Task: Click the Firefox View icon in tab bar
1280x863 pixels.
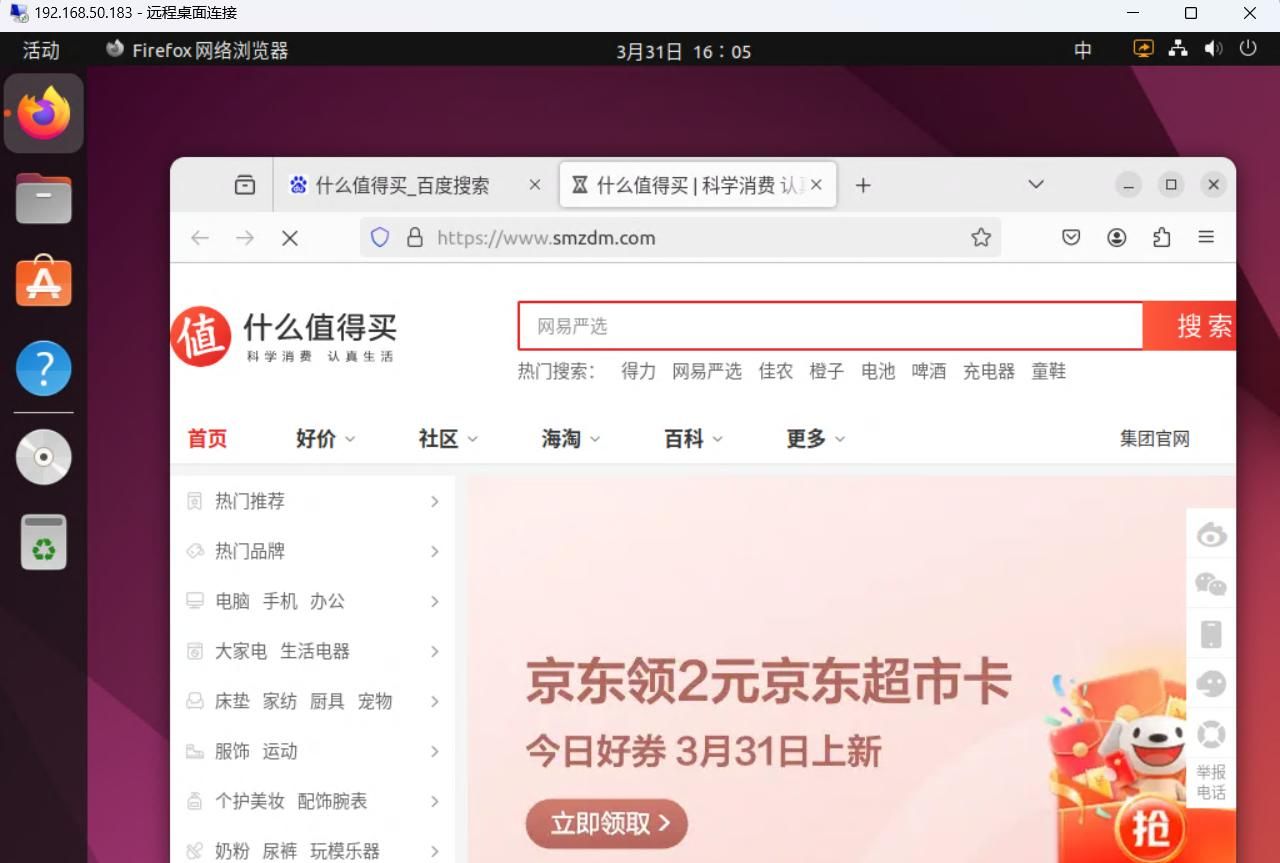Action: coord(245,185)
